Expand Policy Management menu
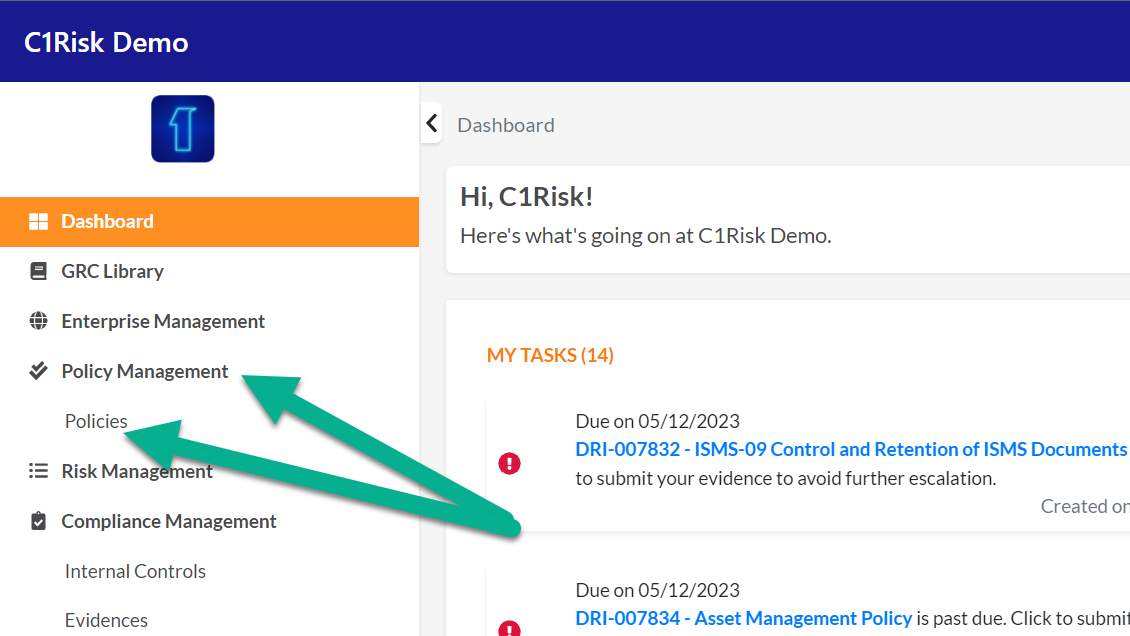Screen dimensions: 1130x636 pyautogui.click(x=145, y=371)
